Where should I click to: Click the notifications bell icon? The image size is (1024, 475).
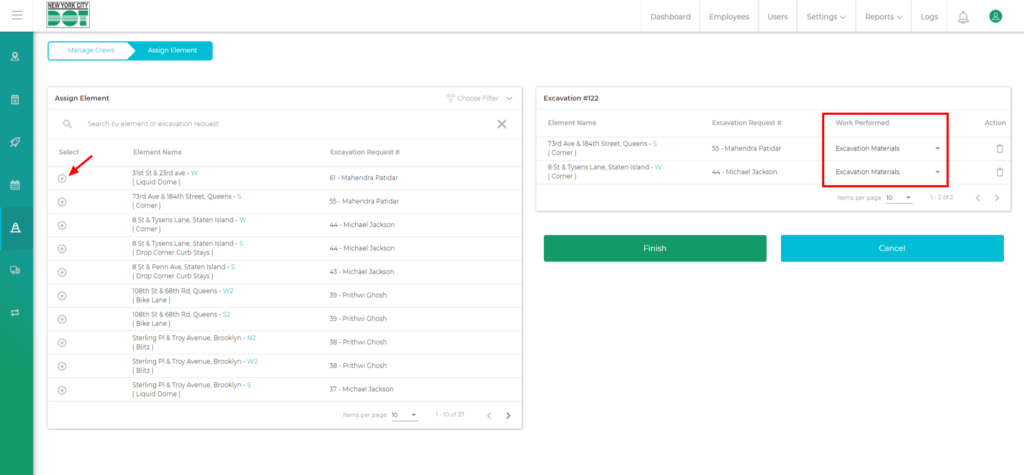click(963, 17)
